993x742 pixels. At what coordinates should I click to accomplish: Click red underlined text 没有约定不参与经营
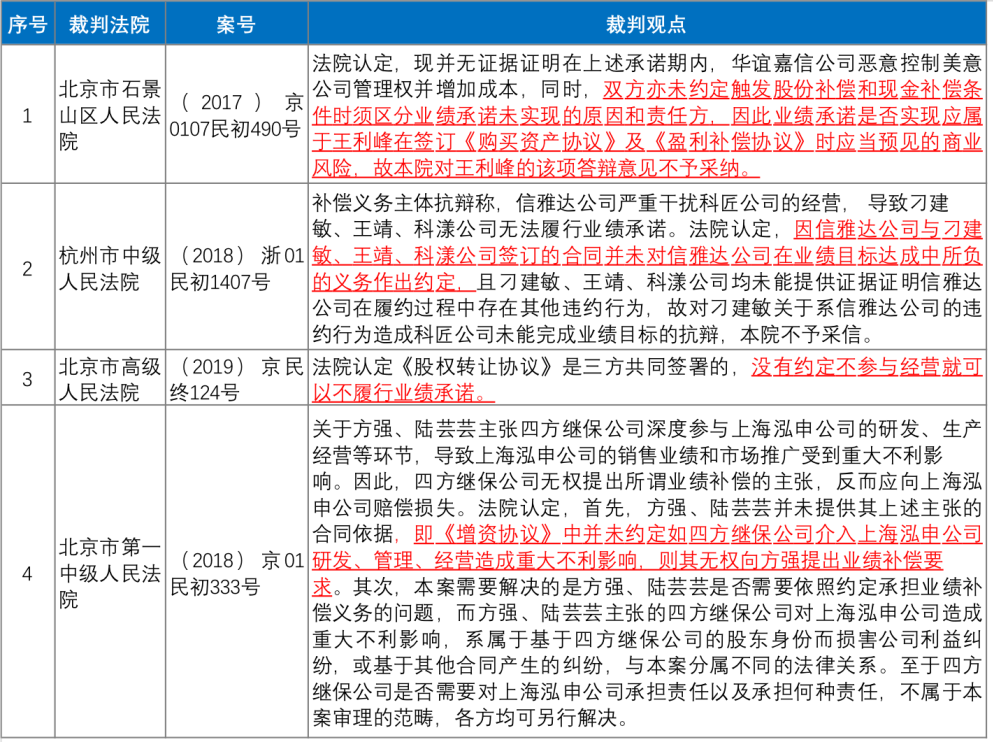click(x=866, y=367)
